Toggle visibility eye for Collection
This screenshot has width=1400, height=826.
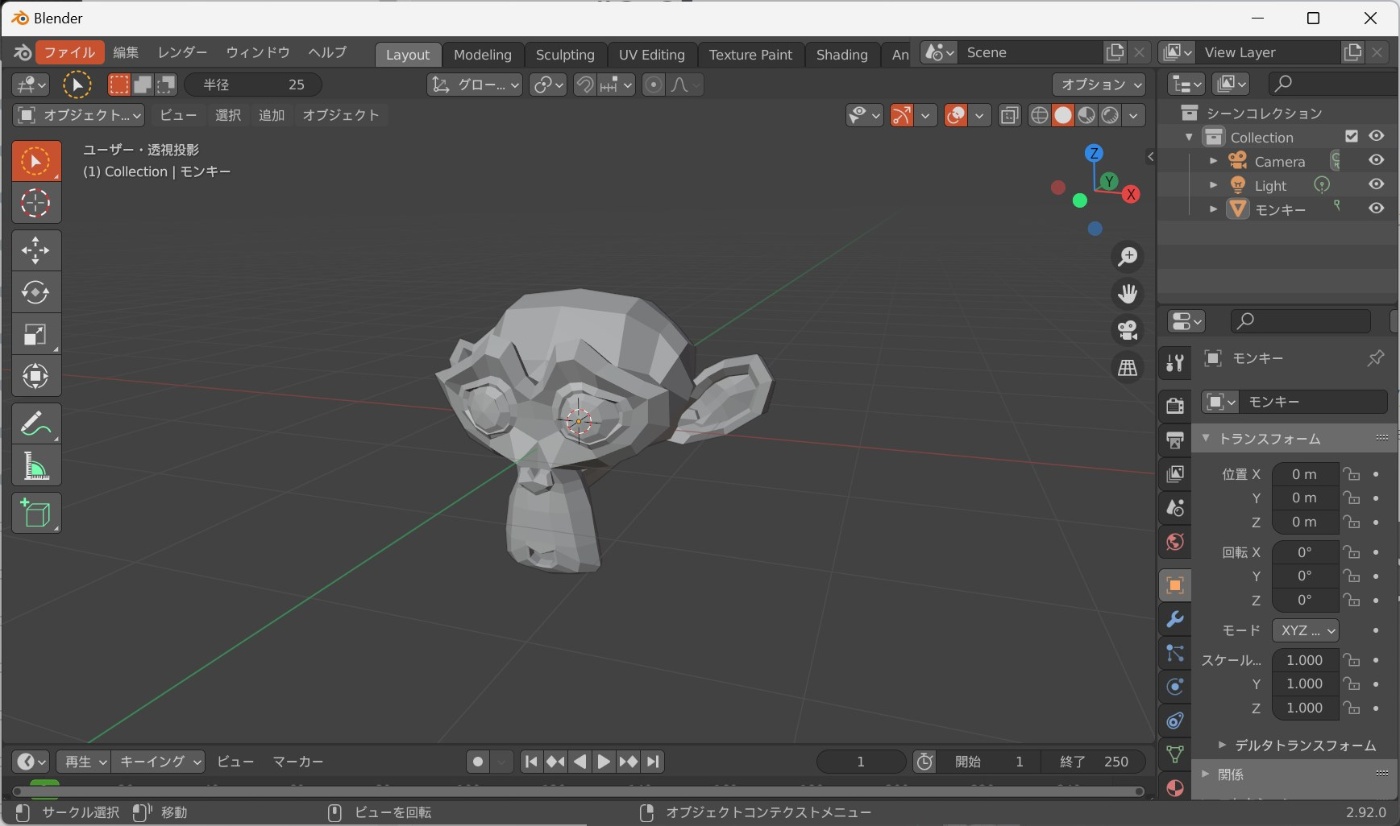point(1377,137)
